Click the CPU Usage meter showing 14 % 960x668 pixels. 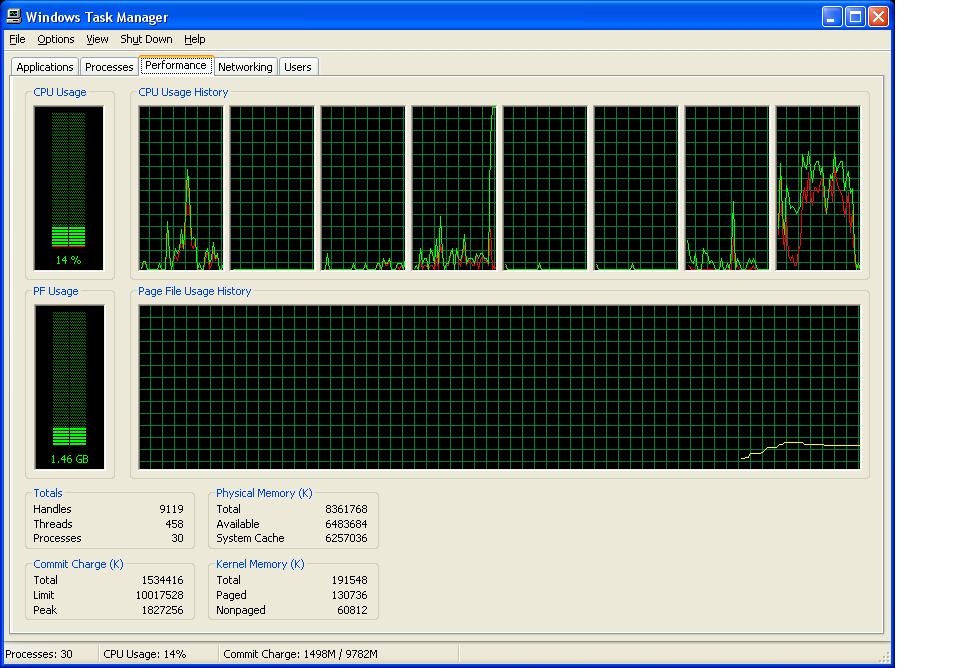tap(69, 188)
